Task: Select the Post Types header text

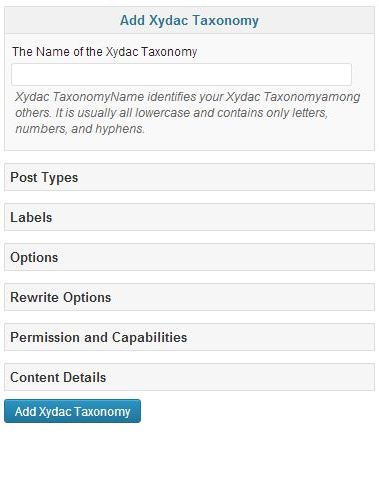Action: 44,177
